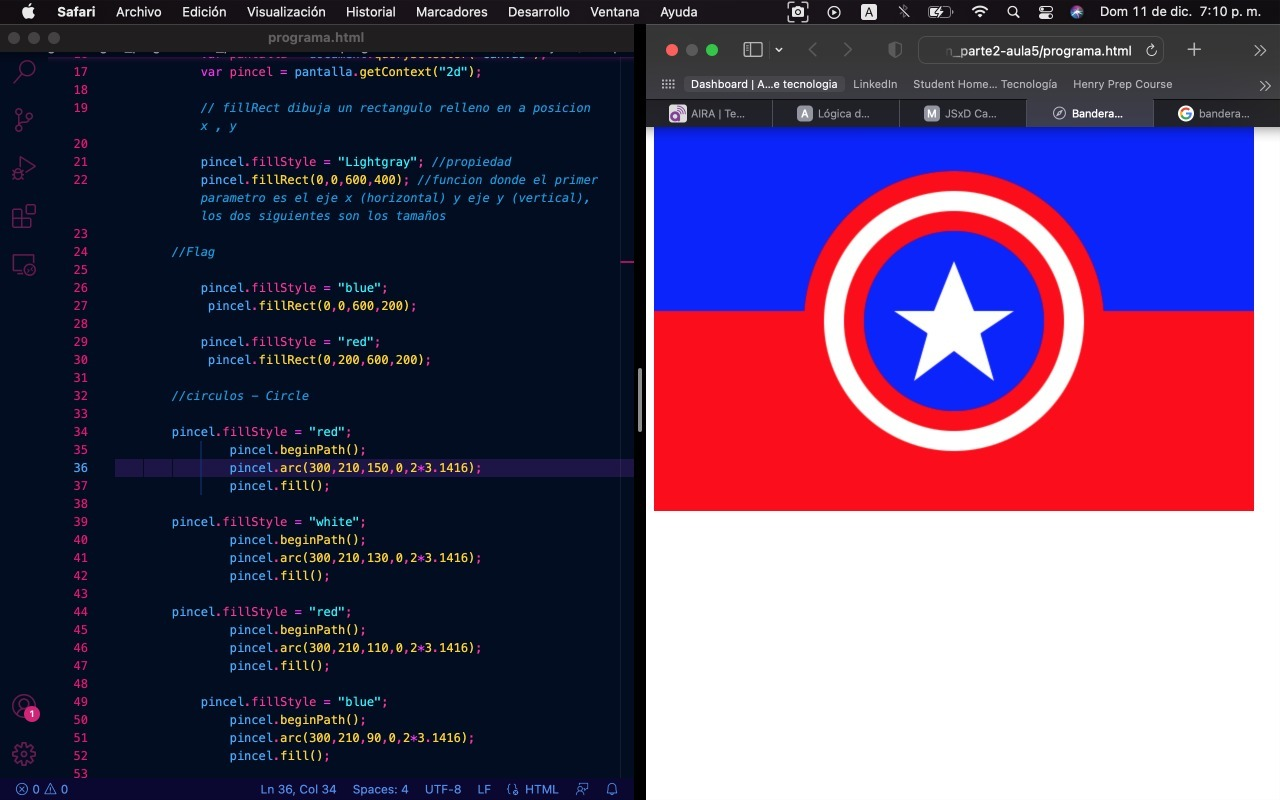Open Siri from the menu bar
Image resolution: width=1280 pixels, height=800 pixels.
tap(1077, 12)
